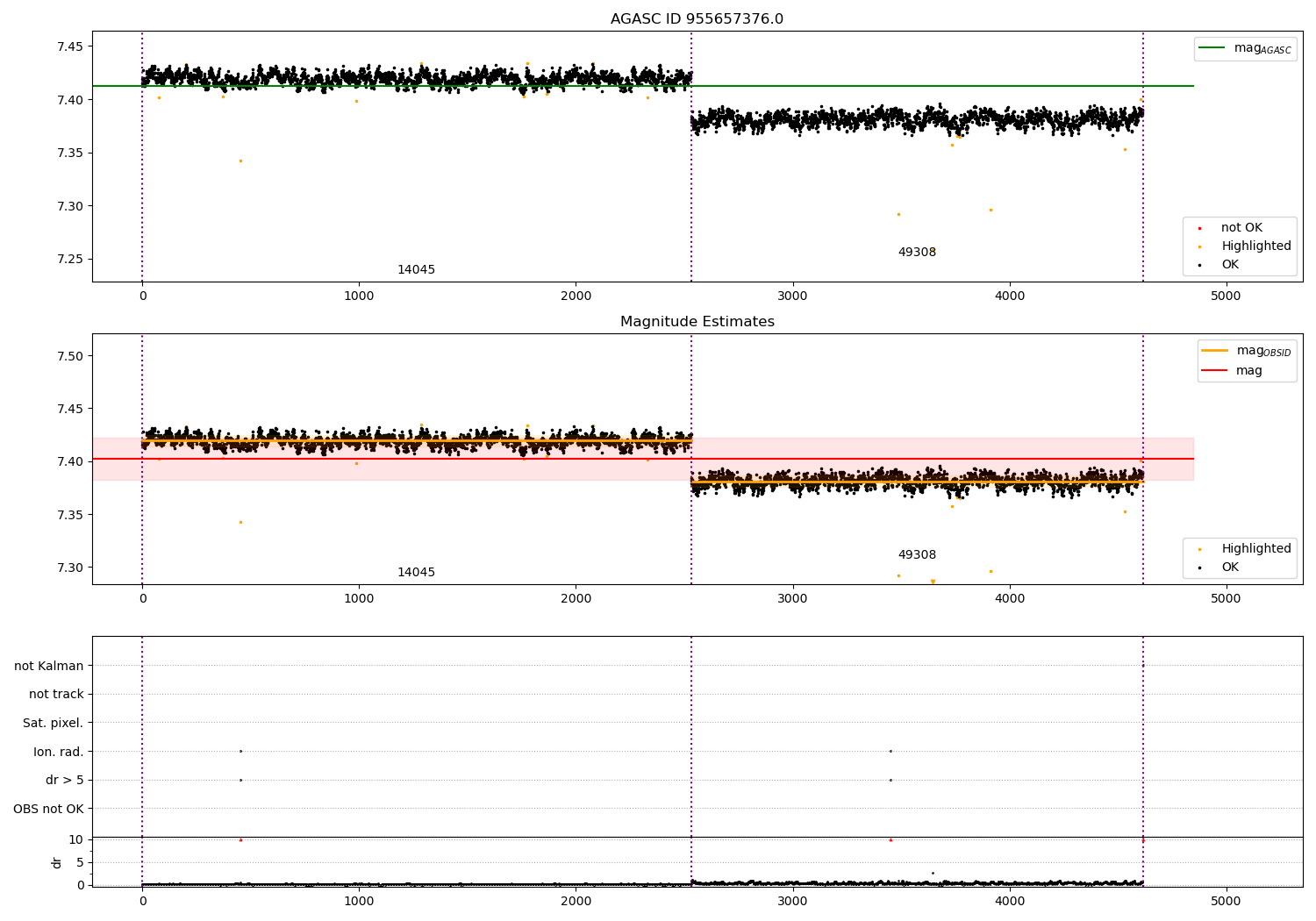Click the 'Sat. pixel.' row label
Viewport: 1316px width, 921px height.
[54, 724]
